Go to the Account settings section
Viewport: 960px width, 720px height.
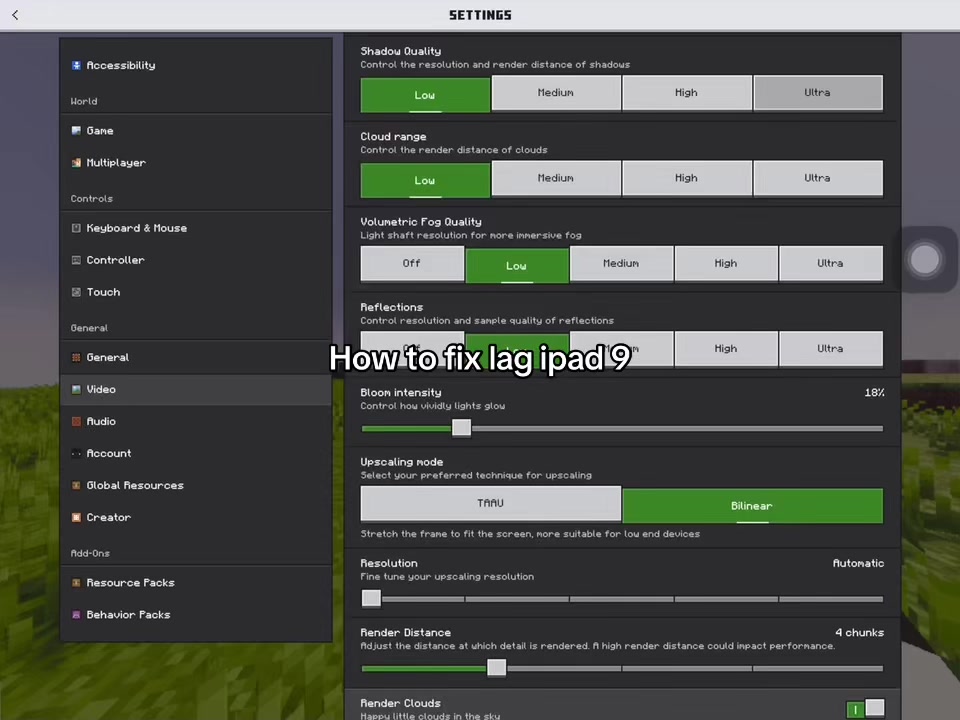196,453
